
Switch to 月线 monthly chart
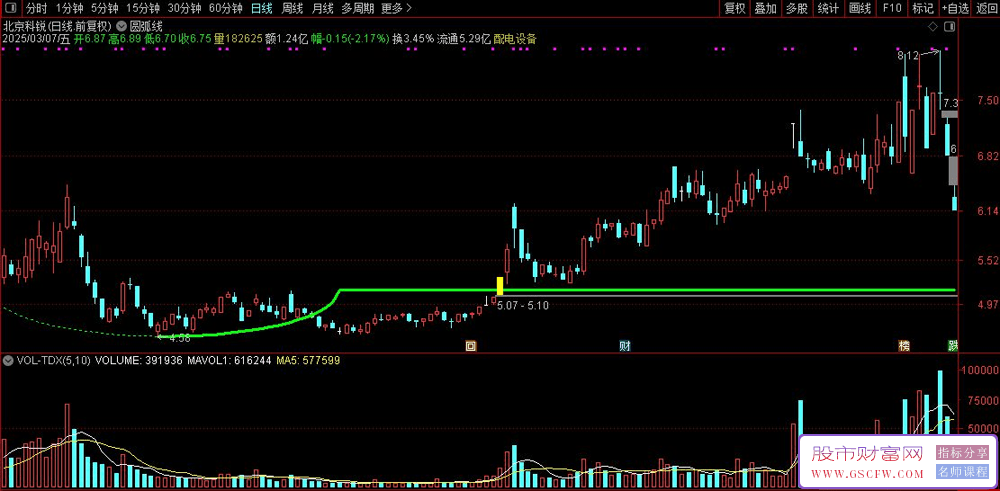pyautogui.click(x=323, y=8)
